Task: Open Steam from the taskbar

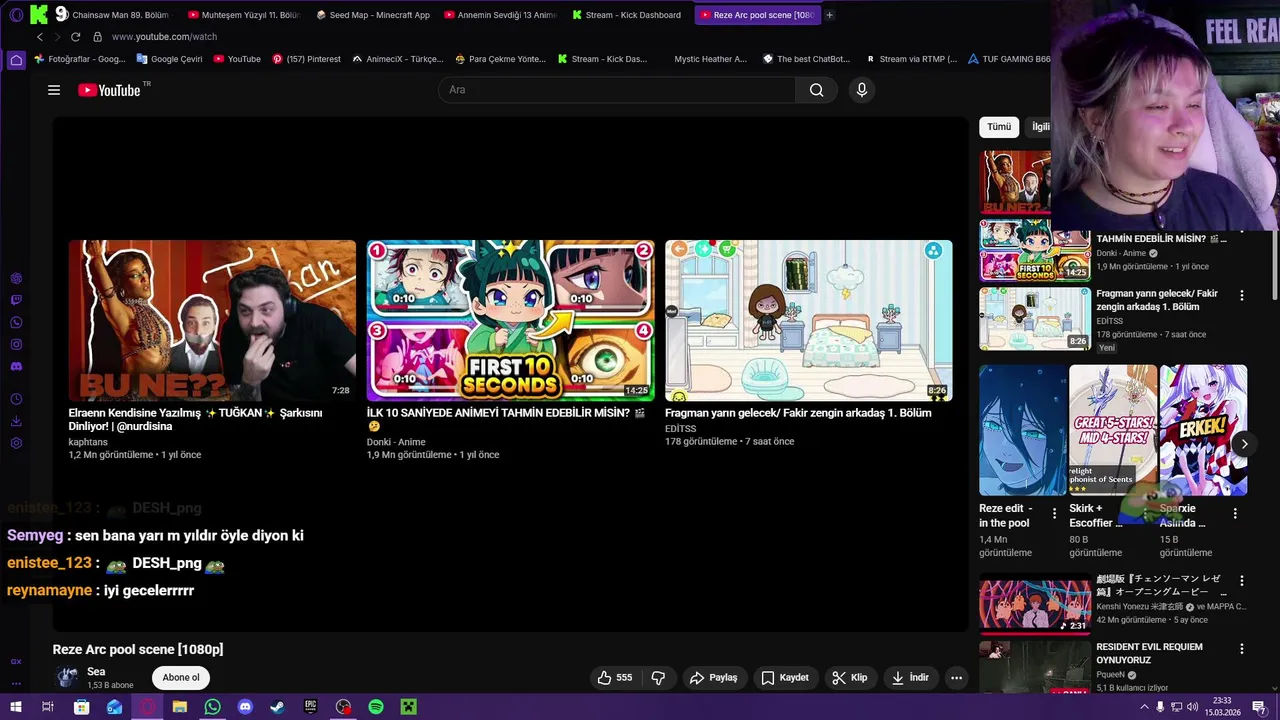Action: (277, 707)
